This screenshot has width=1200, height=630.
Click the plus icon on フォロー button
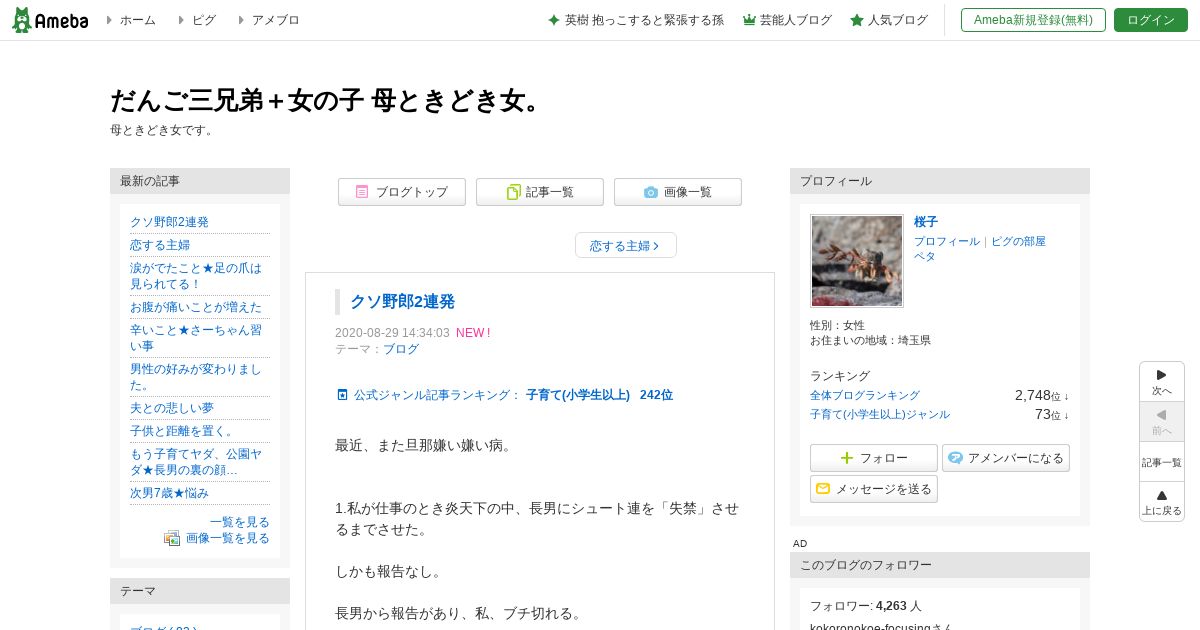point(847,458)
